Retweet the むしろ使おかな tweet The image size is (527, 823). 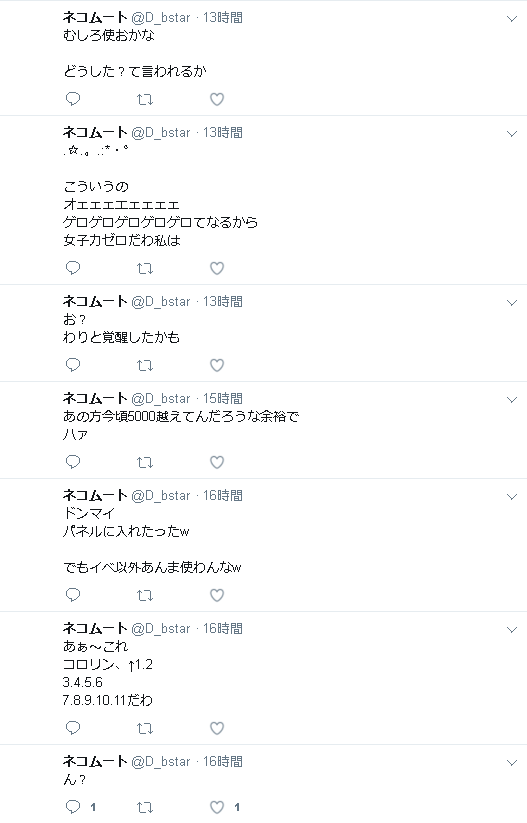pos(145,99)
